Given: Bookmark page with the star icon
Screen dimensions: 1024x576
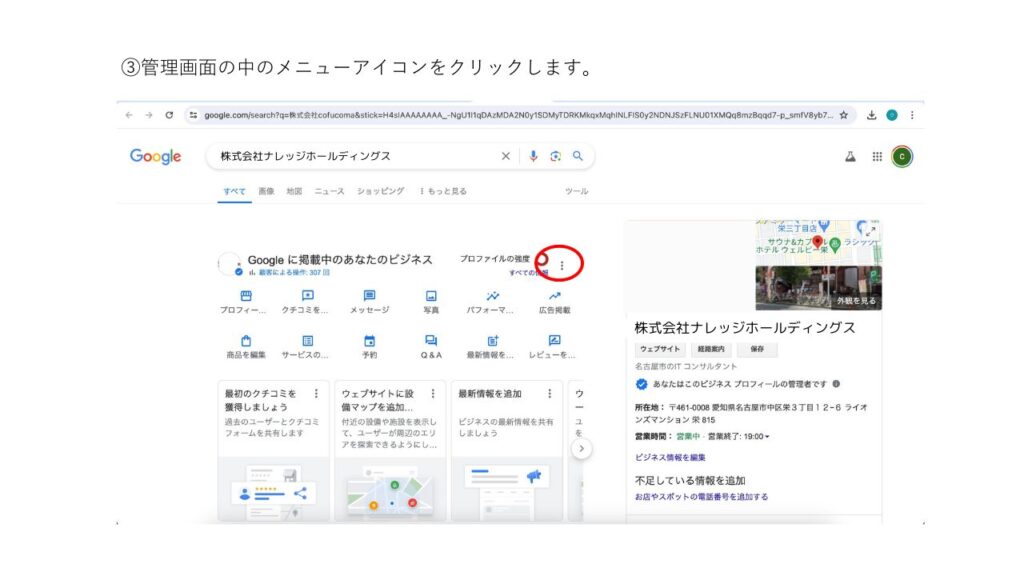Looking at the screenshot, I should (x=844, y=115).
